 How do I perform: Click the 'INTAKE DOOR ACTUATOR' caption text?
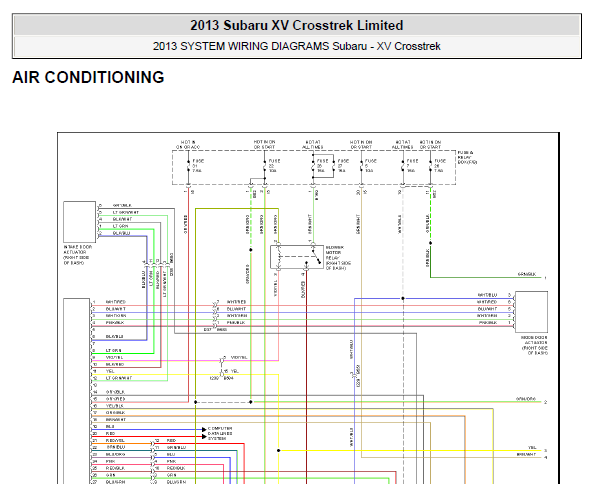coord(77,255)
